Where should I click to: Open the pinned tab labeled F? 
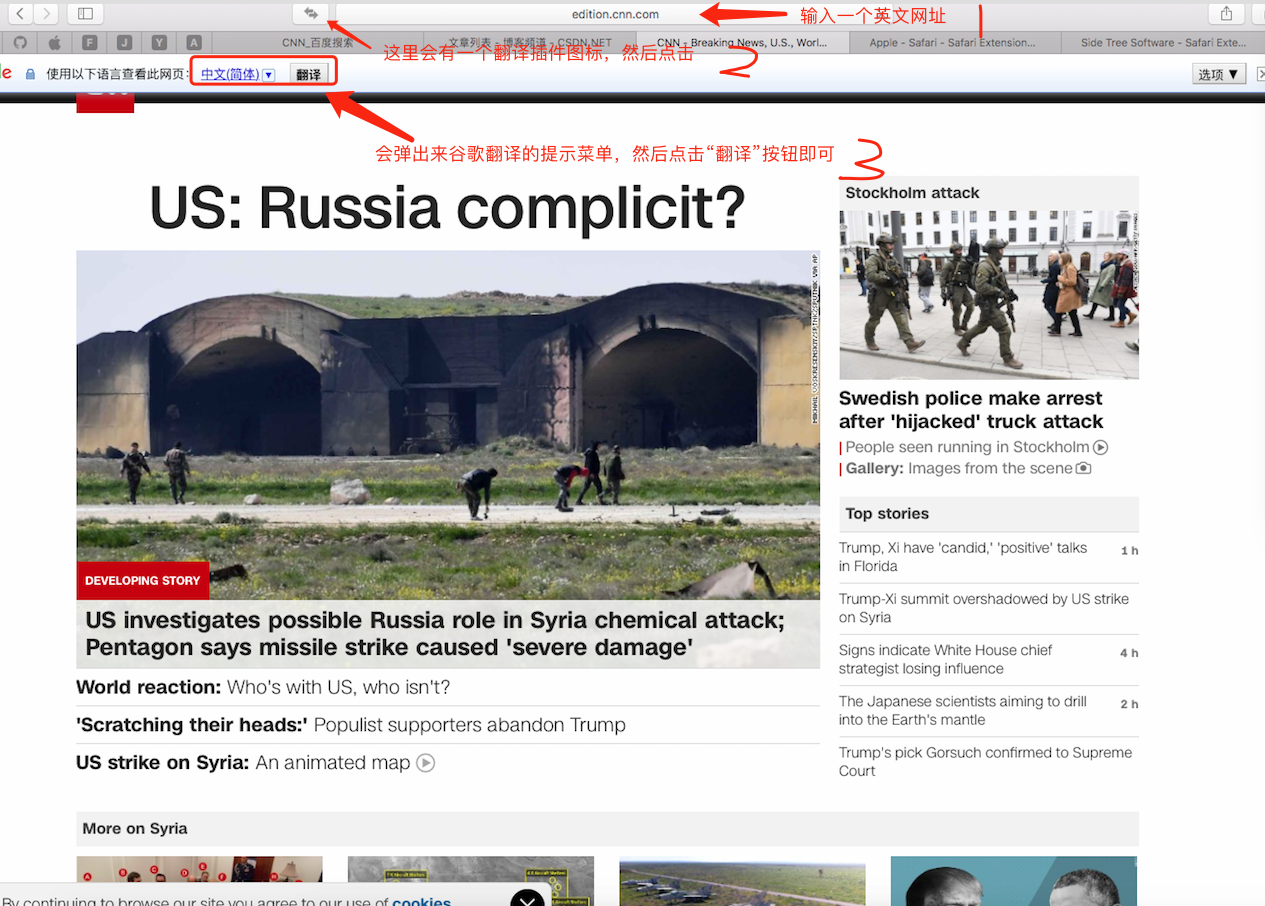coord(90,42)
